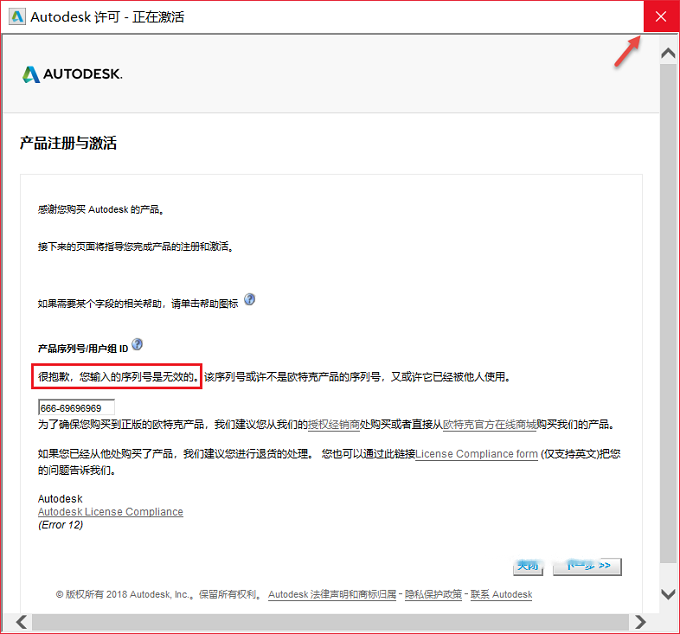Open the 隐私保护政策 link
680x634 pixels.
pos(433,595)
